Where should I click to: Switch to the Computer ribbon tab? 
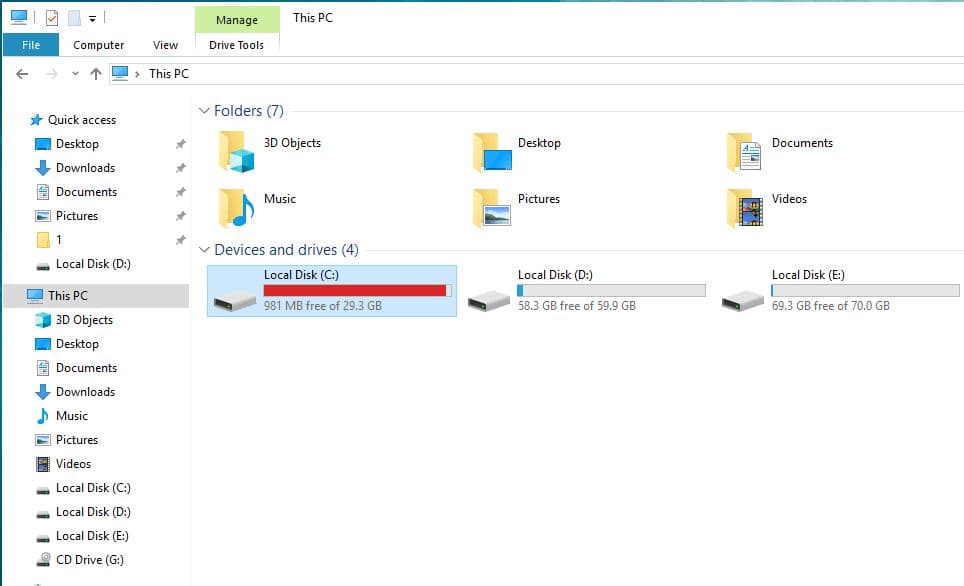(98, 45)
